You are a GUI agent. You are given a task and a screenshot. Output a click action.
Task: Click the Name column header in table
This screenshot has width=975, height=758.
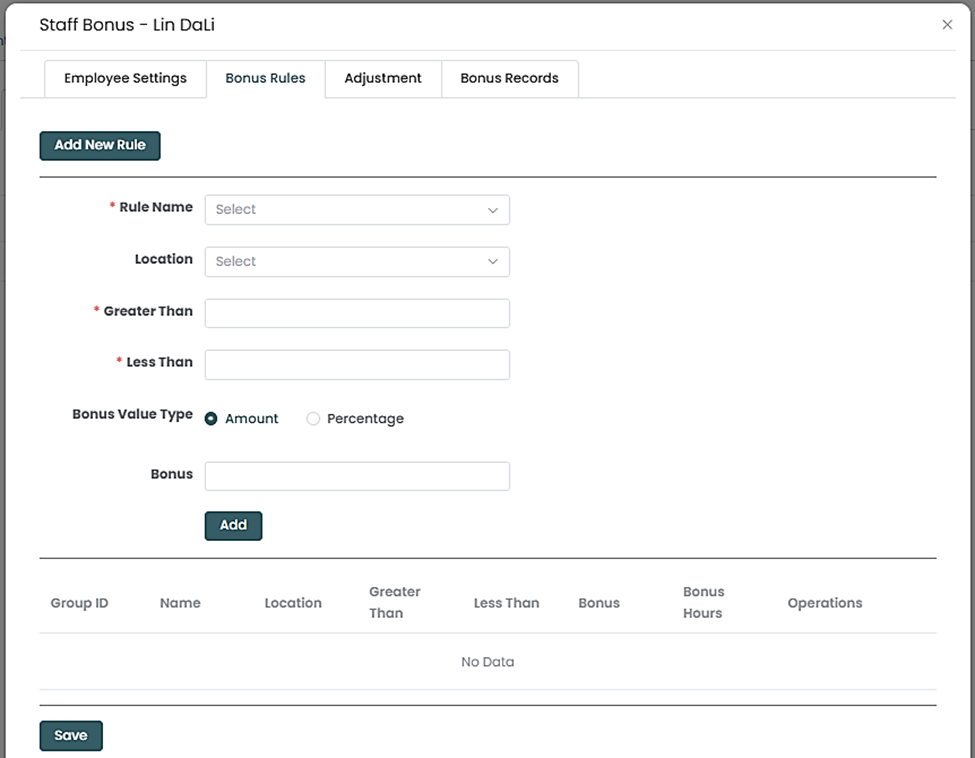pos(180,603)
